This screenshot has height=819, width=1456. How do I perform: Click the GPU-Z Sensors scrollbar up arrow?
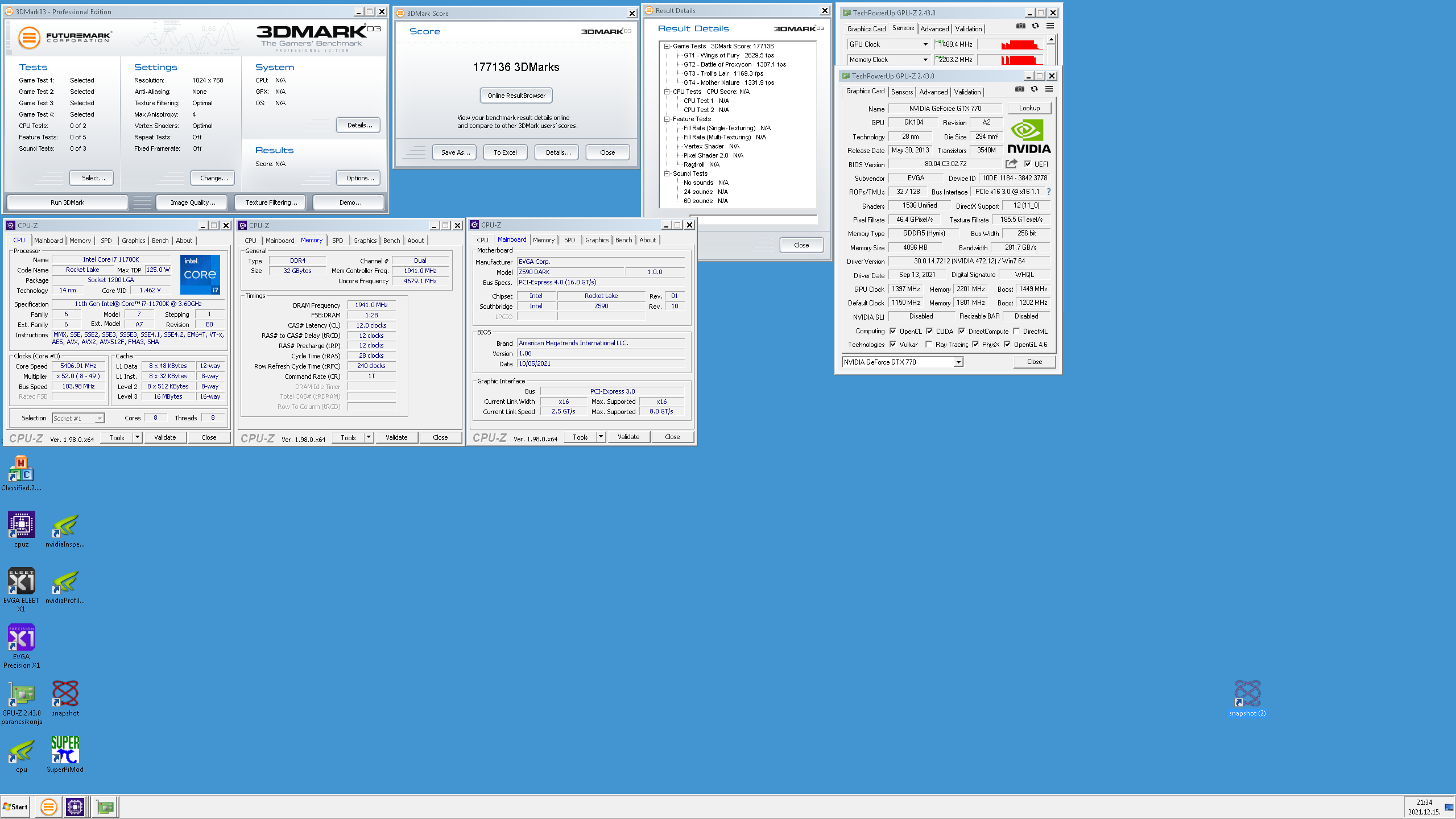click(1051, 39)
